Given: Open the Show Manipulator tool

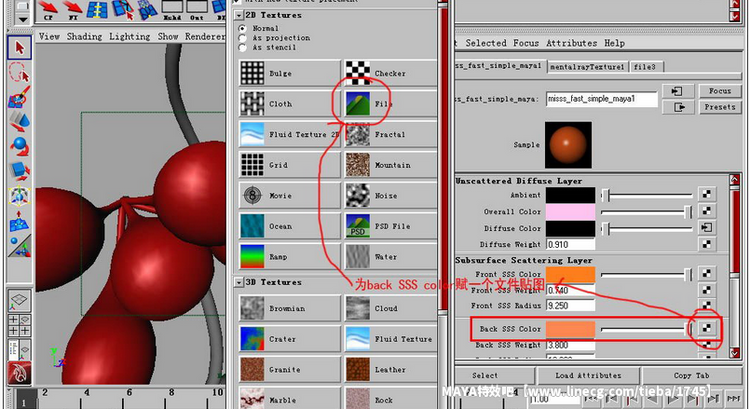Looking at the screenshot, I should point(19,245).
